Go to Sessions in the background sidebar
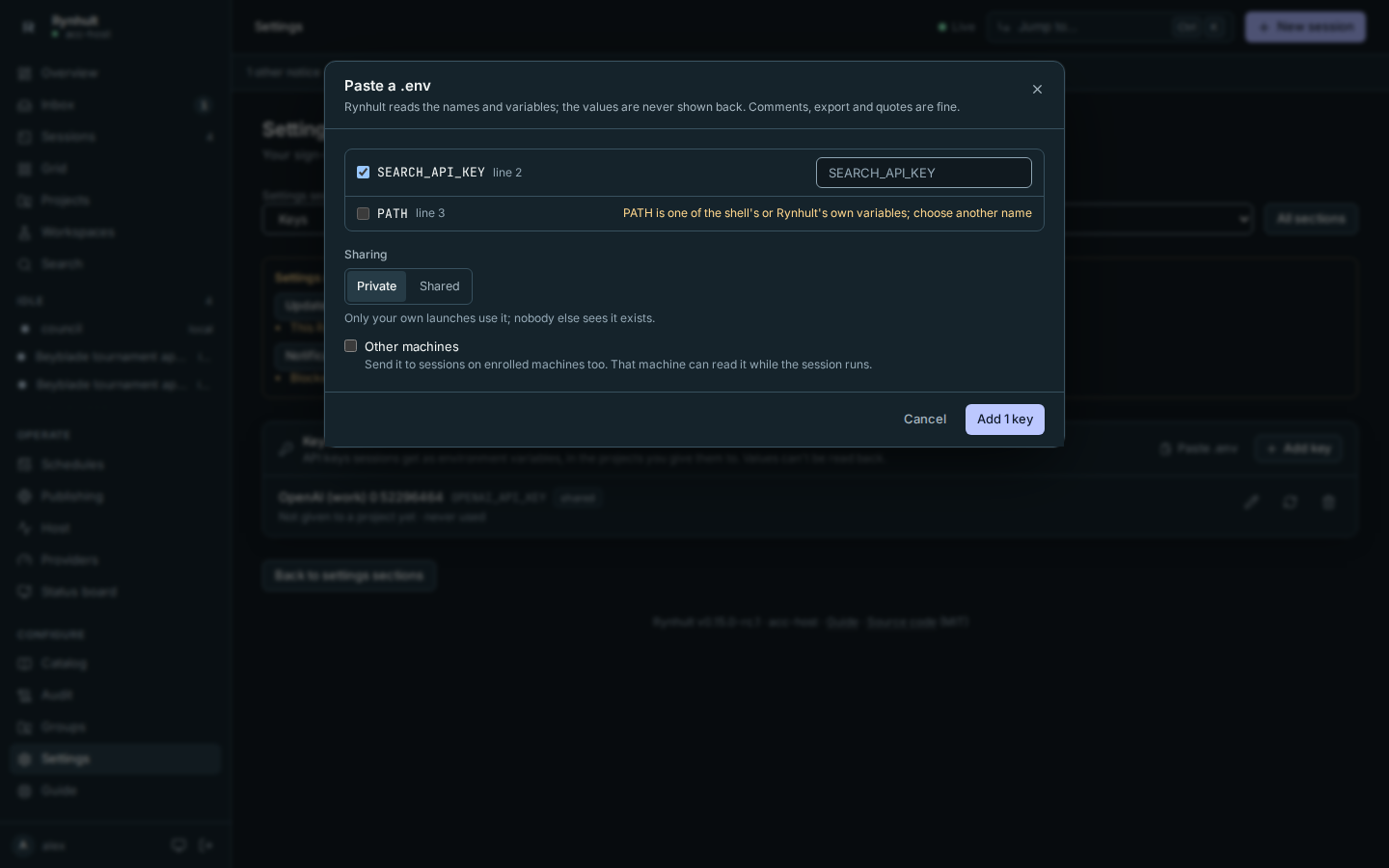1389x868 pixels. [x=116, y=137]
